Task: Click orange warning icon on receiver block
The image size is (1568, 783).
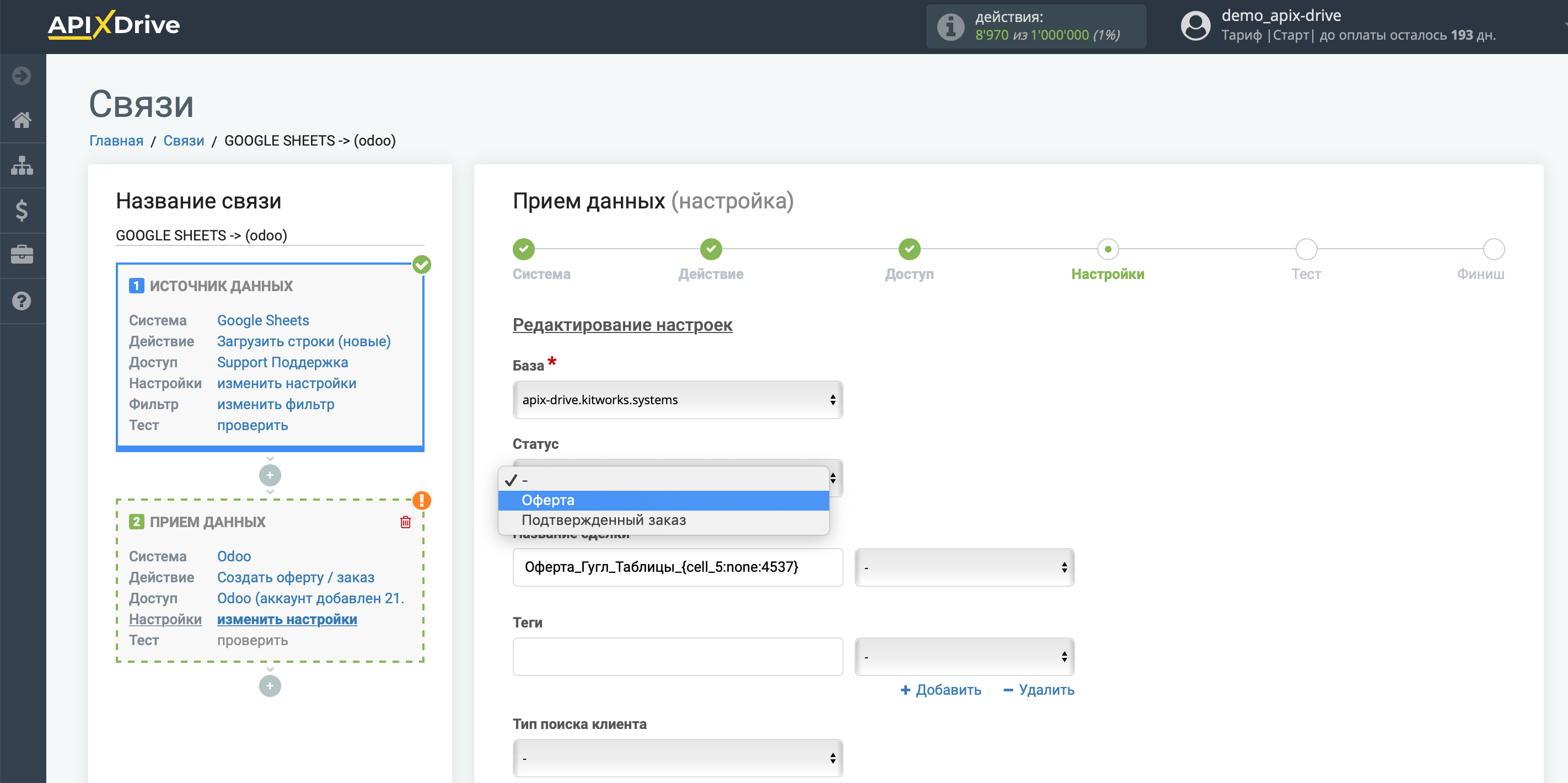Action: click(421, 500)
